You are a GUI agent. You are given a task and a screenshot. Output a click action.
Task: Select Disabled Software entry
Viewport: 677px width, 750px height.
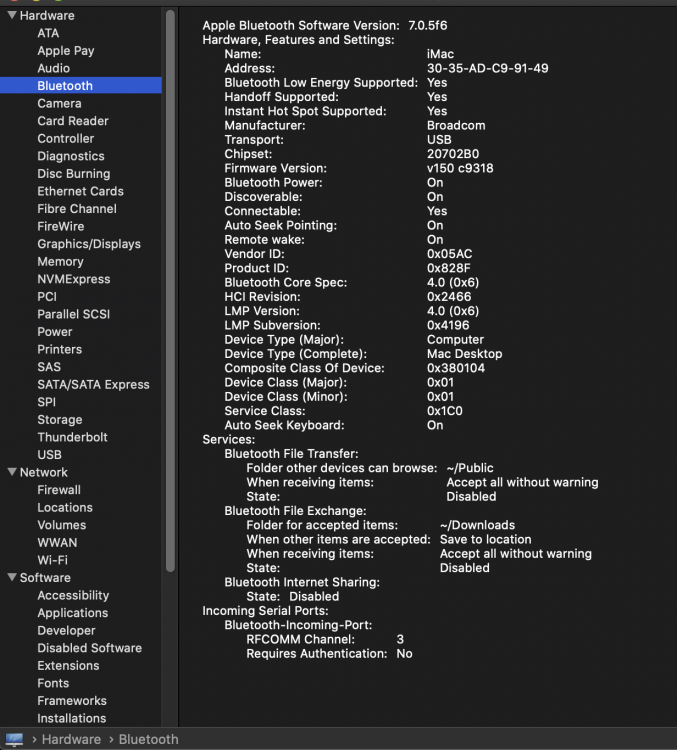[x=89, y=648]
